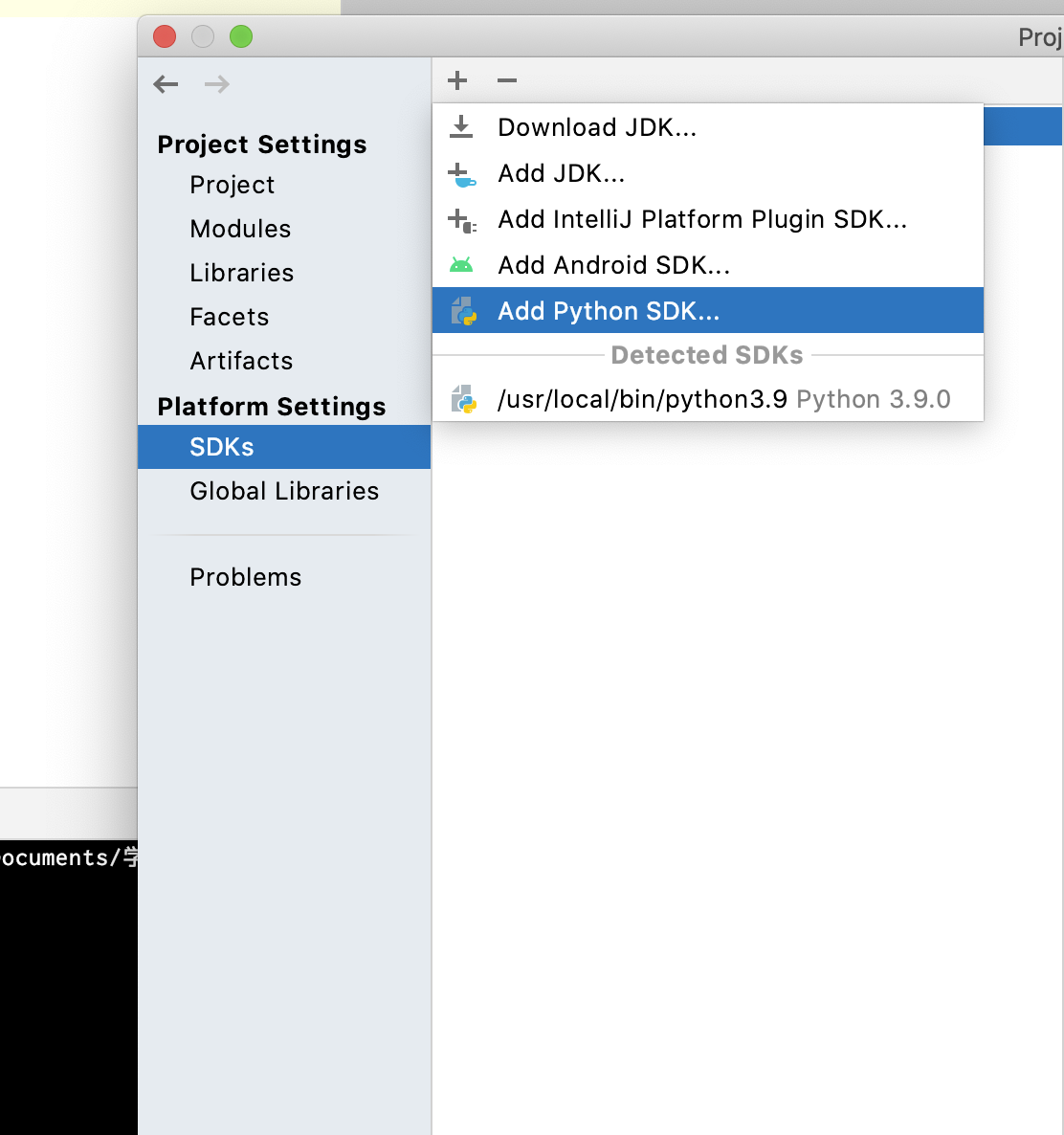
Task: Open the Modules settings page
Action: (240, 229)
